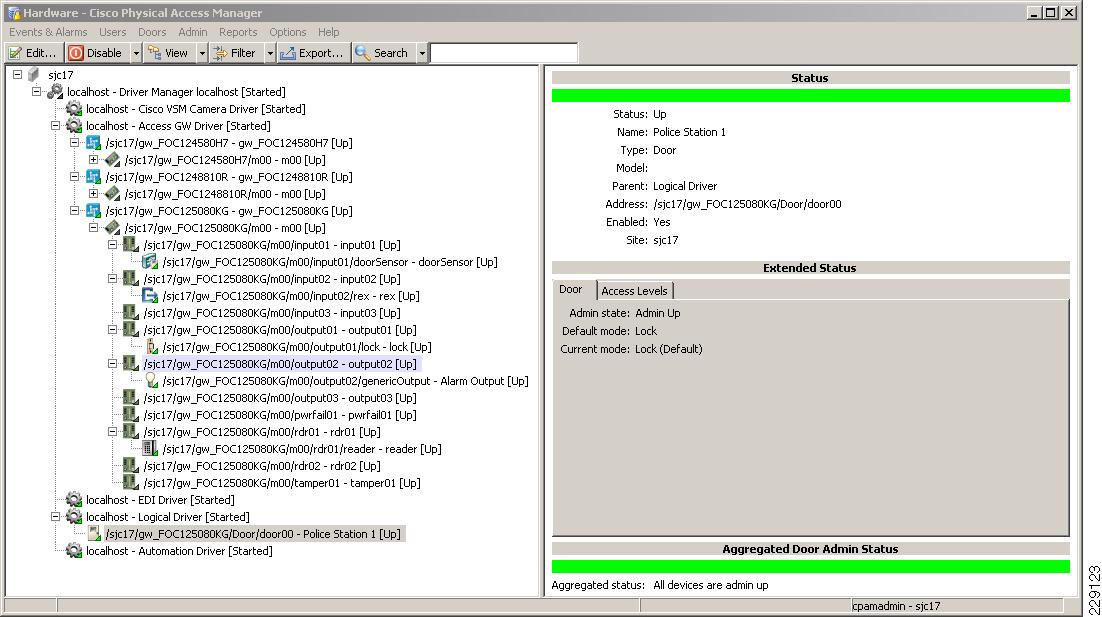1102x617 pixels.
Task: Click the gw_FOC124580H7 gateway icon
Action: [93, 143]
